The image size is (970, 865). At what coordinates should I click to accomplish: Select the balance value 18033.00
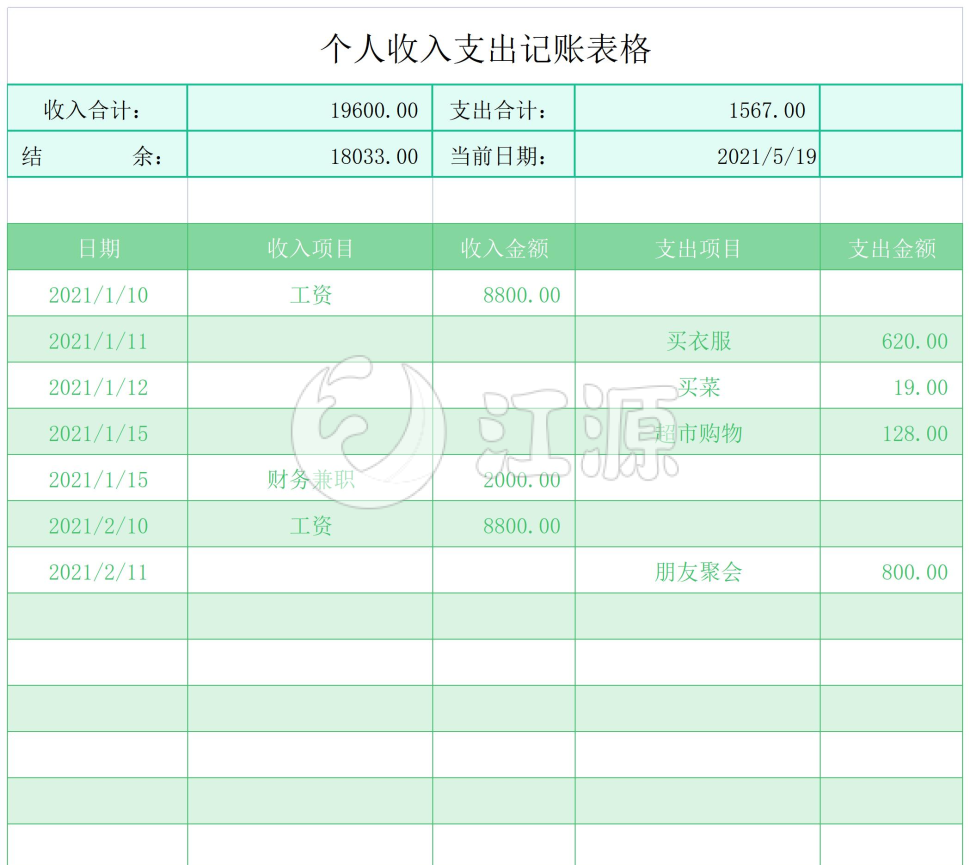tap(374, 156)
